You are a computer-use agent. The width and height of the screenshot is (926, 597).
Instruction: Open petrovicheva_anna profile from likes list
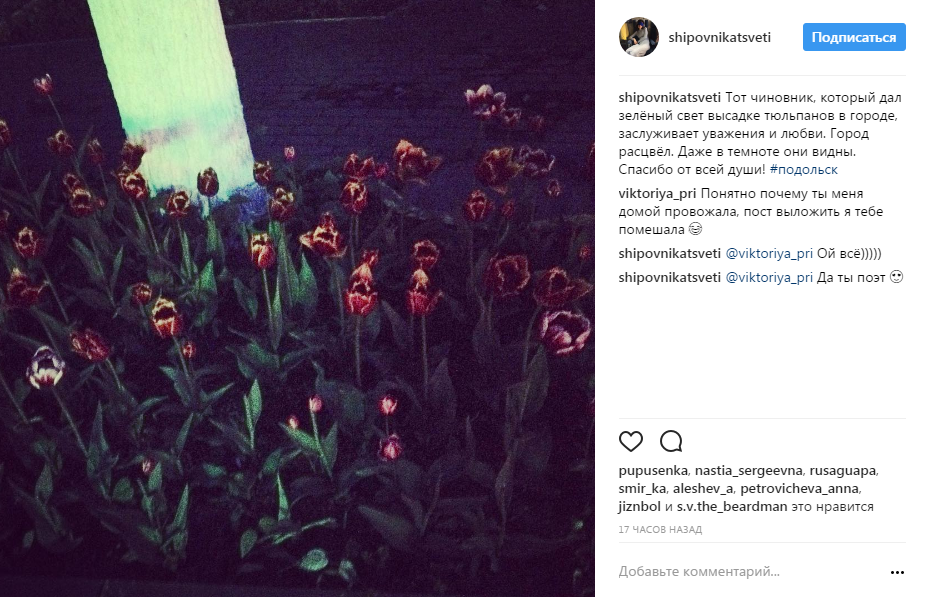(x=800, y=488)
